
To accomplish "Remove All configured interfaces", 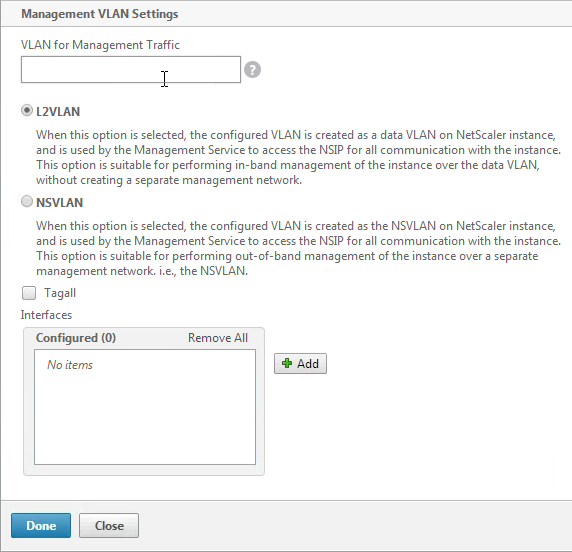I will 218,338.
